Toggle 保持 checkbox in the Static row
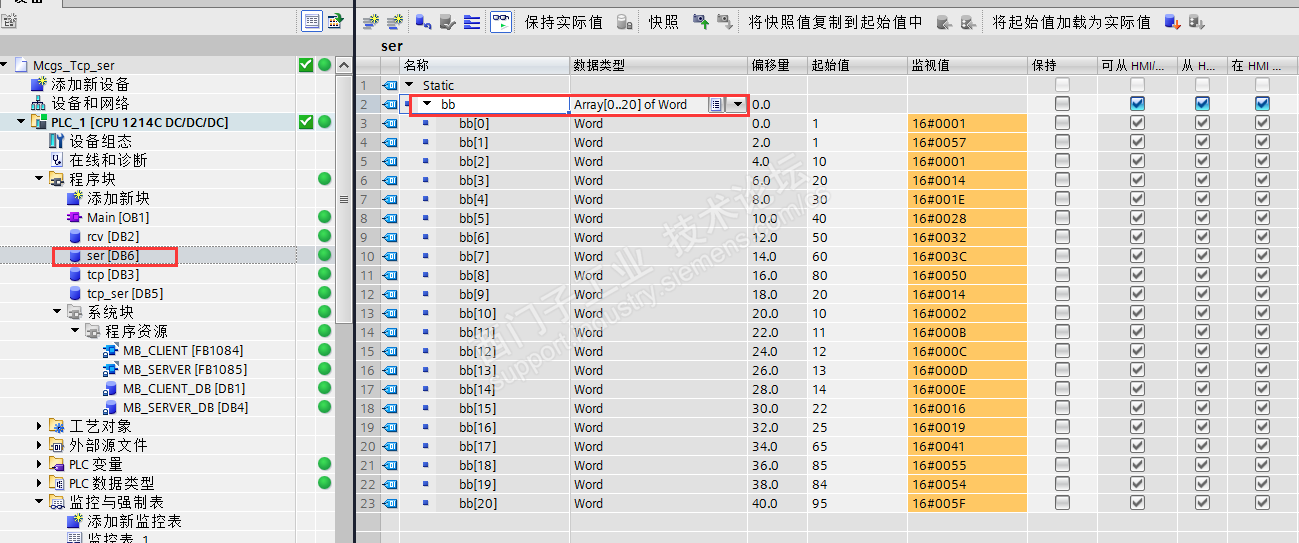 click(x=1062, y=85)
